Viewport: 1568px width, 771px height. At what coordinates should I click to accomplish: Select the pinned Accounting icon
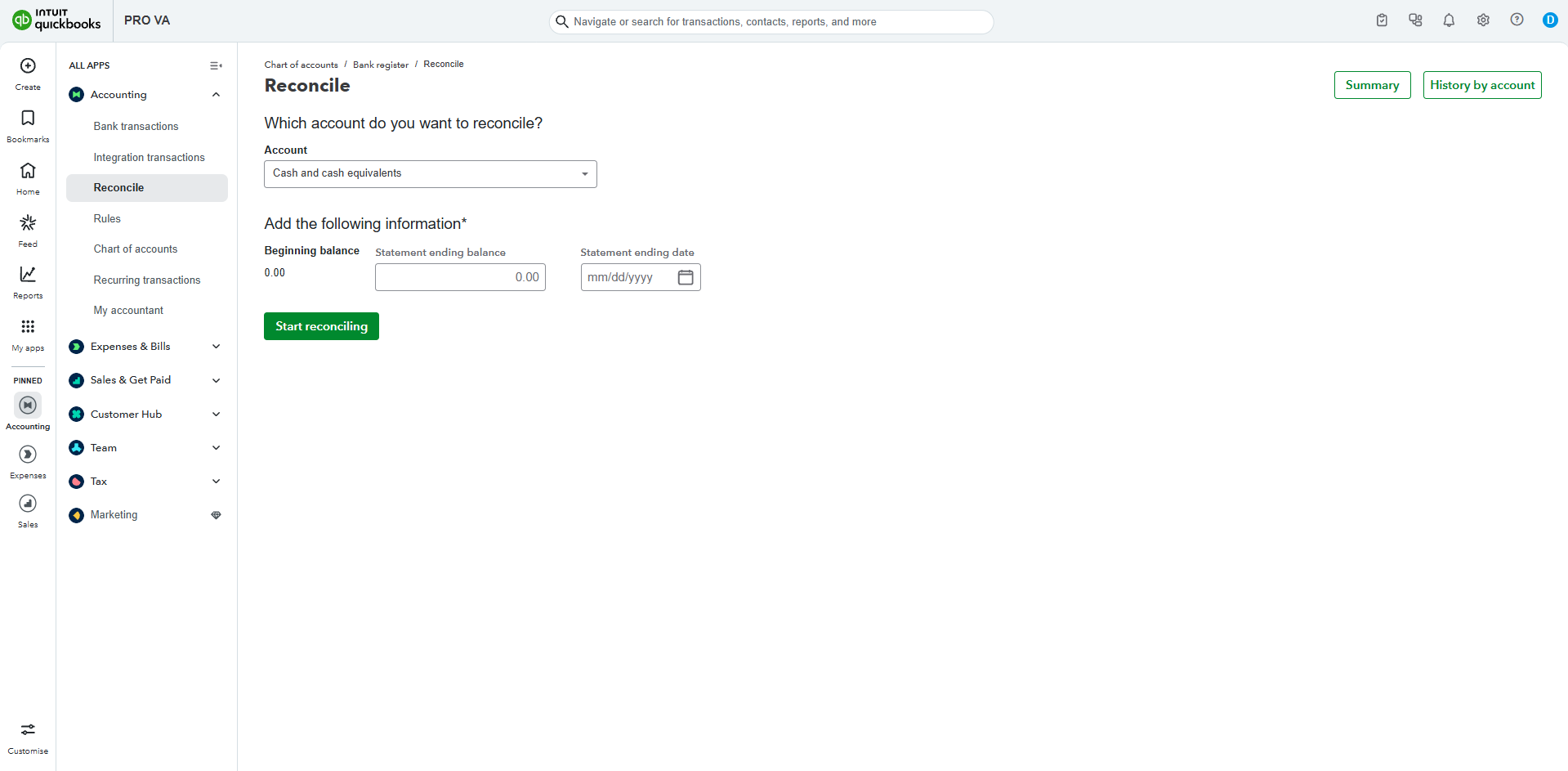pyautogui.click(x=28, y=405)
